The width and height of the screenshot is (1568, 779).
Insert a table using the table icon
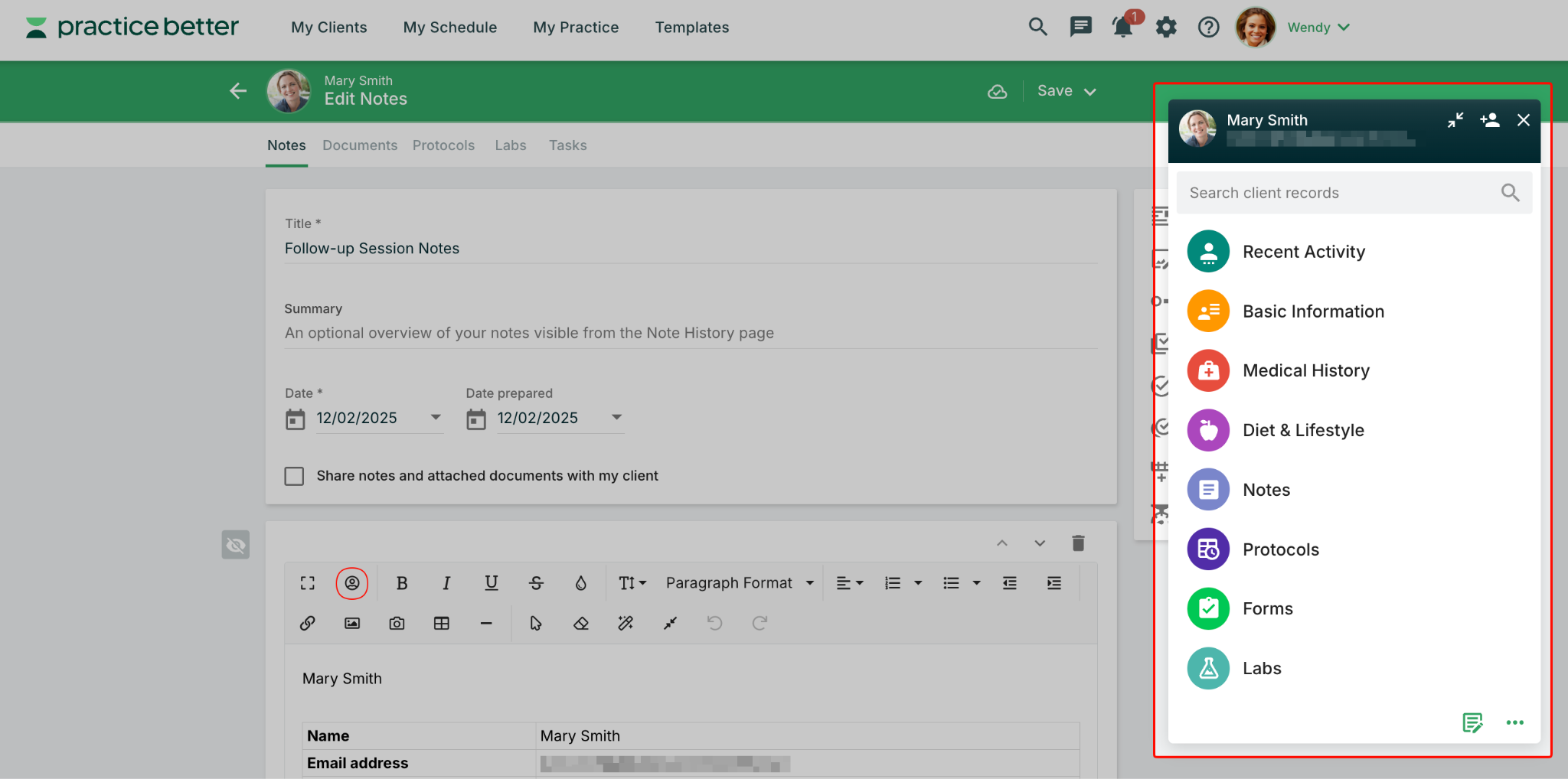click(442, 624)
